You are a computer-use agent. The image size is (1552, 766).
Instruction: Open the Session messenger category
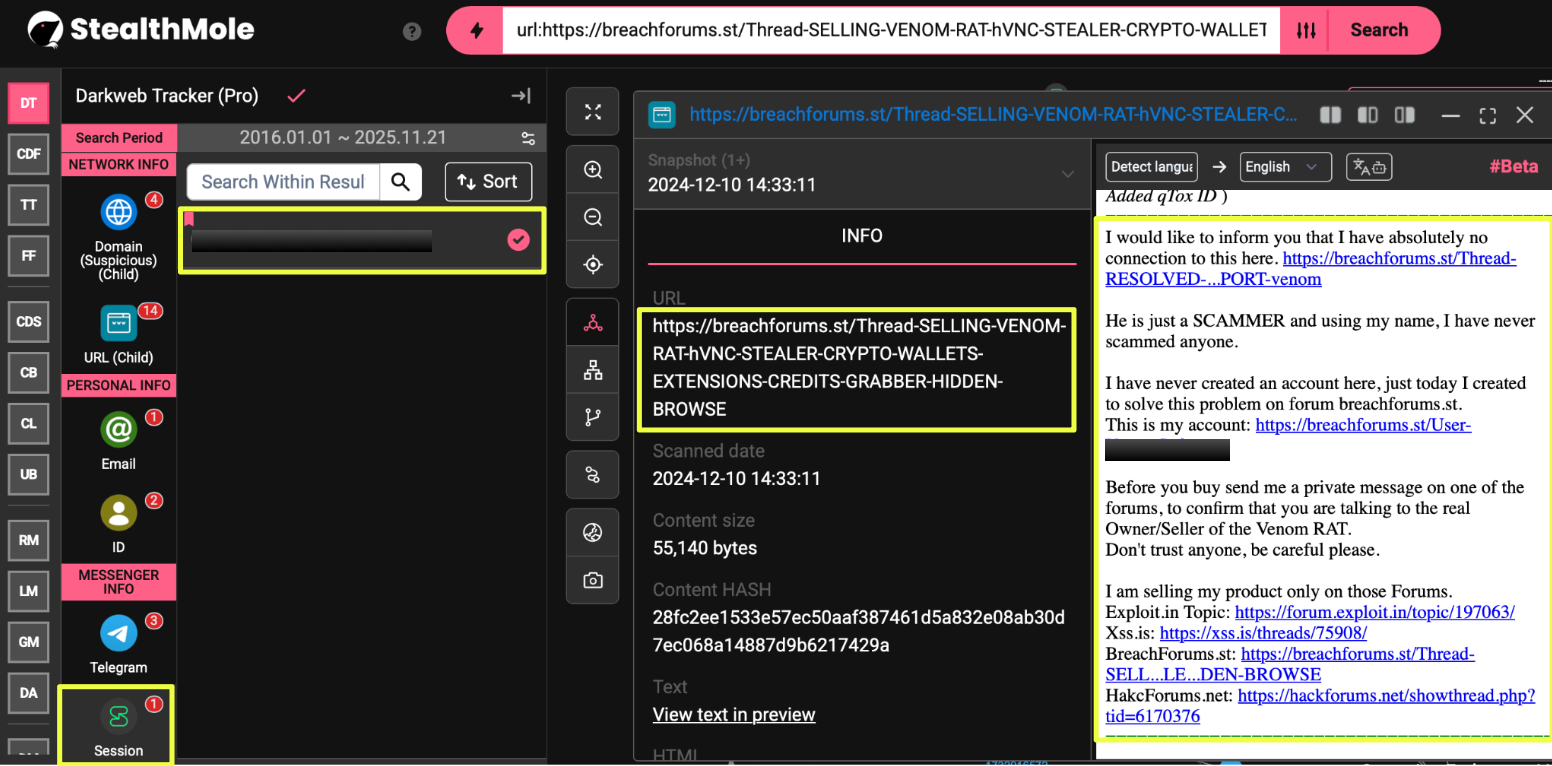(118, 725)
